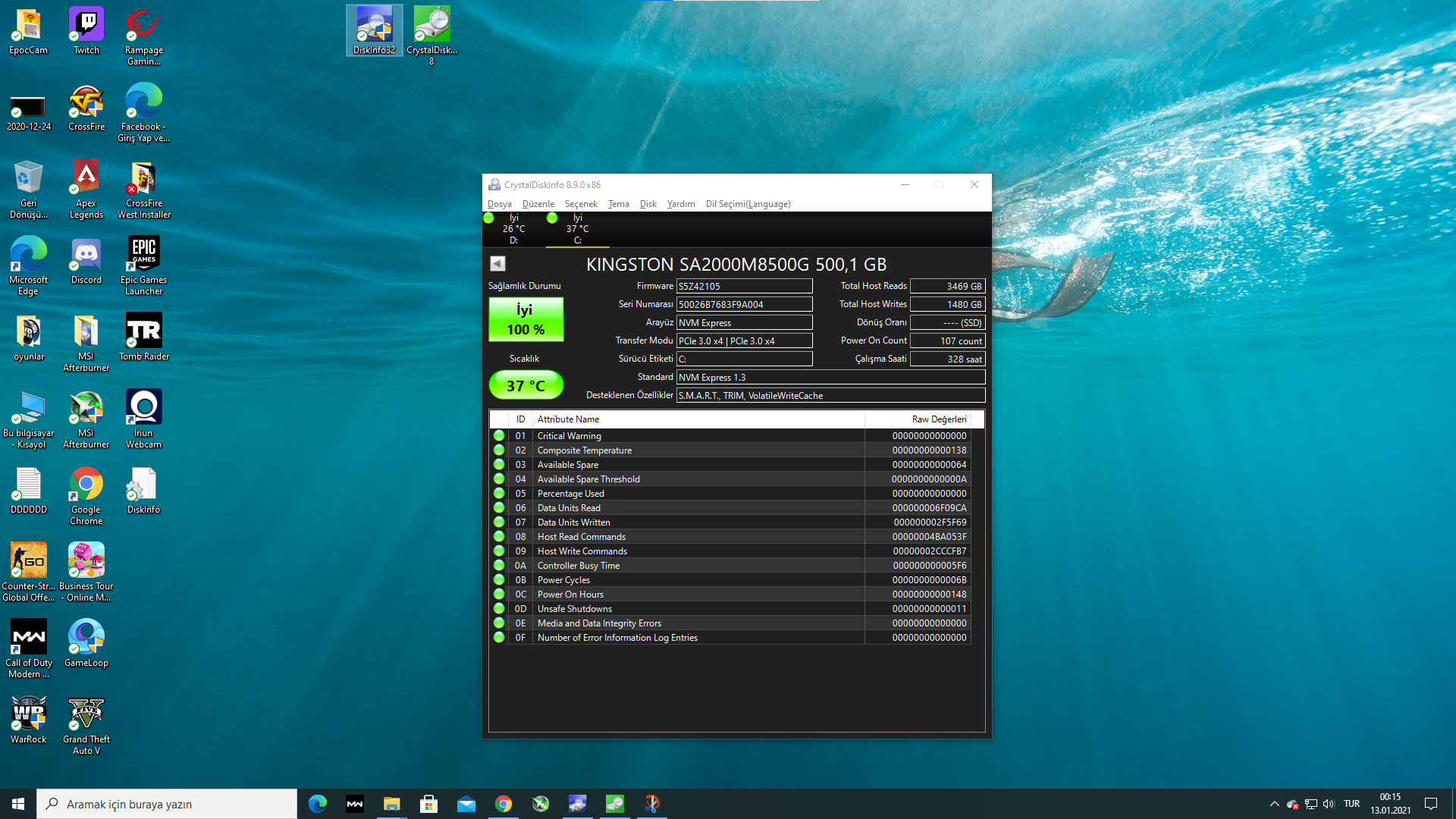
Task: Open Yardım menu
Action: tap(681, 204)
